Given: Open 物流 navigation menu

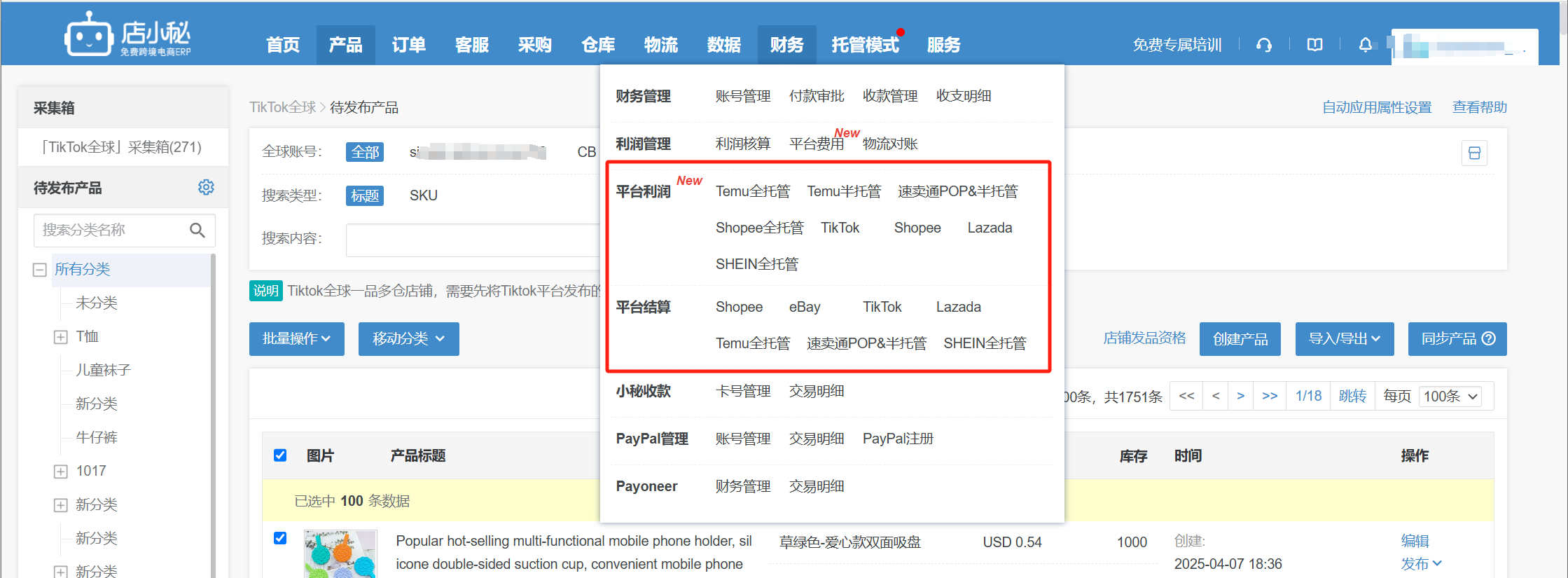Looking at the screenshot, I should pos(661,45).
